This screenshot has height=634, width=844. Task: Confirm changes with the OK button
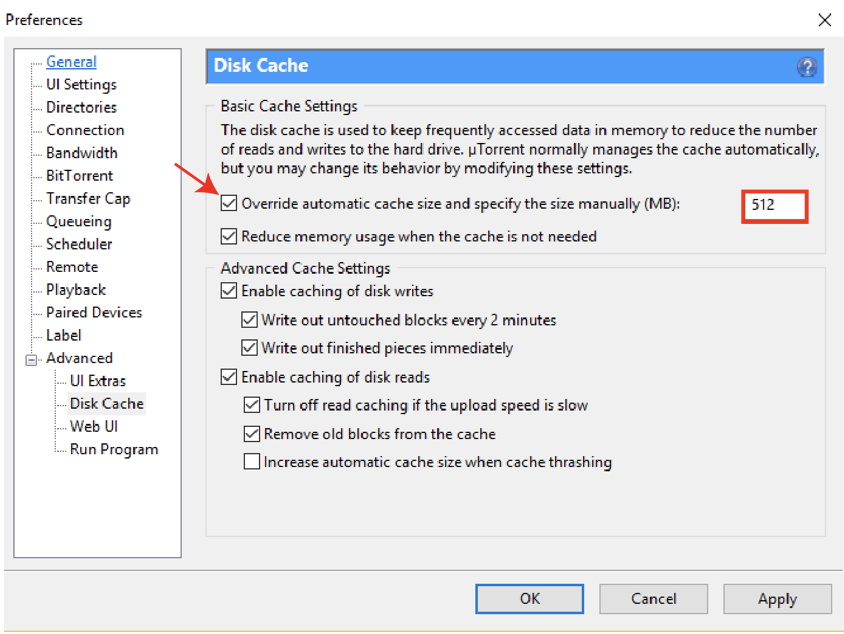point(530,598)
